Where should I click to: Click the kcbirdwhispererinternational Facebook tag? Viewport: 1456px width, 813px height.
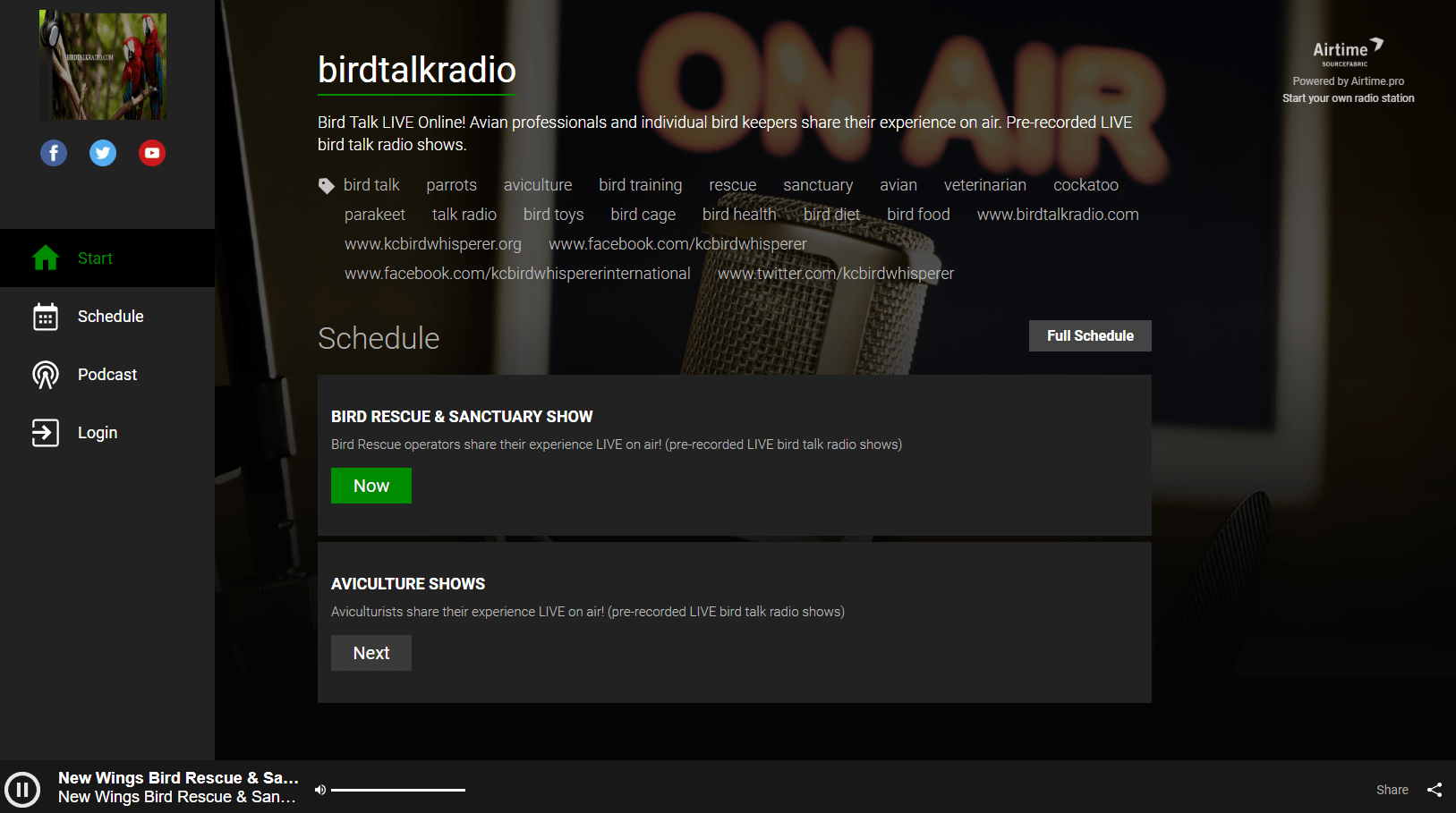click(x=517, y=274)
